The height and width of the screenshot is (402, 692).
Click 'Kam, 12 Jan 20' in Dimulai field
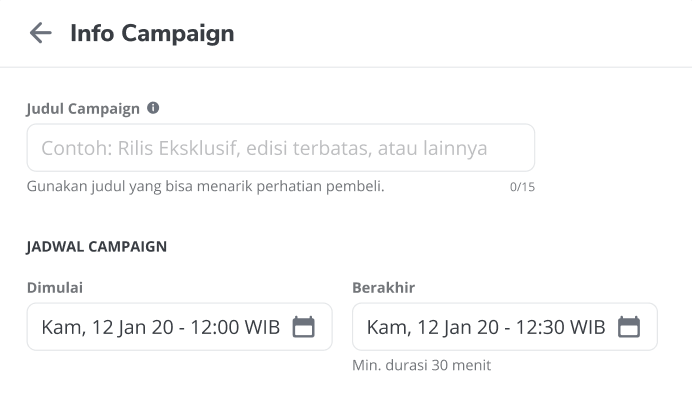pos(107,327)
